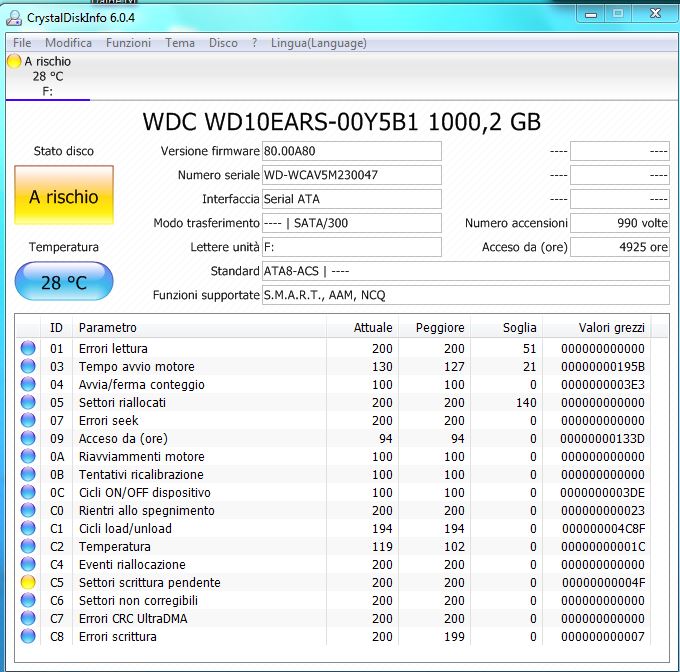This screenshot has height=672, width=680.
Task: Click raw value 00000000195B for Tempo avvio motore
Action: [x=603, y=366]
